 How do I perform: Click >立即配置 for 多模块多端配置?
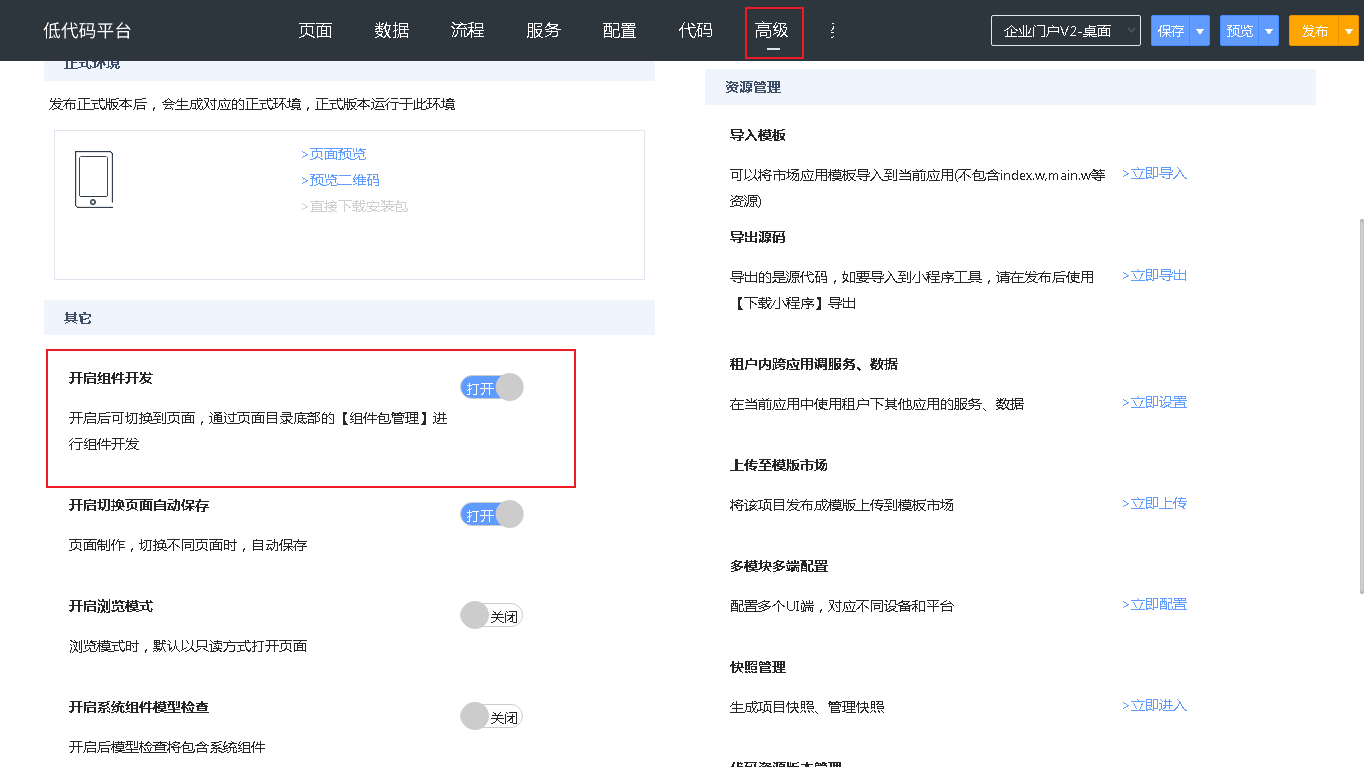[x=1154, y=604]
